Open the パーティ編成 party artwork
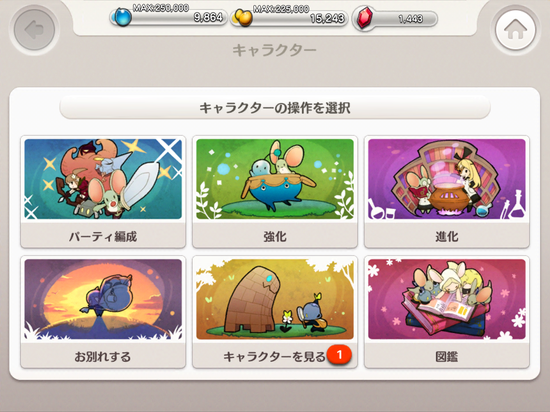 coord(103,179)
